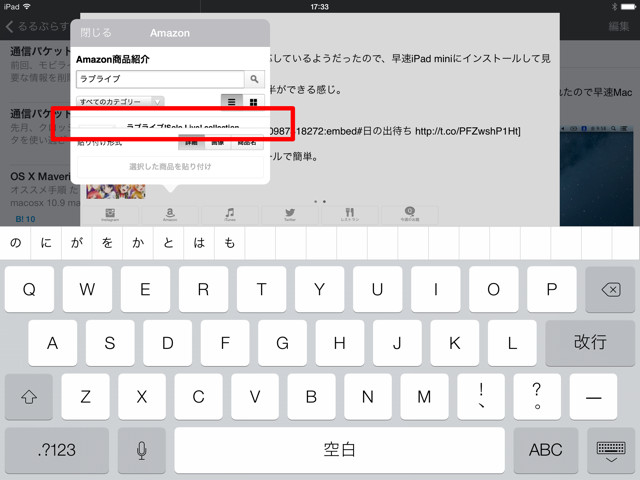Go back via るるぶらす back arrow
Image resolution: width=640 pixels, height=480 pixels.
(37, 27)
